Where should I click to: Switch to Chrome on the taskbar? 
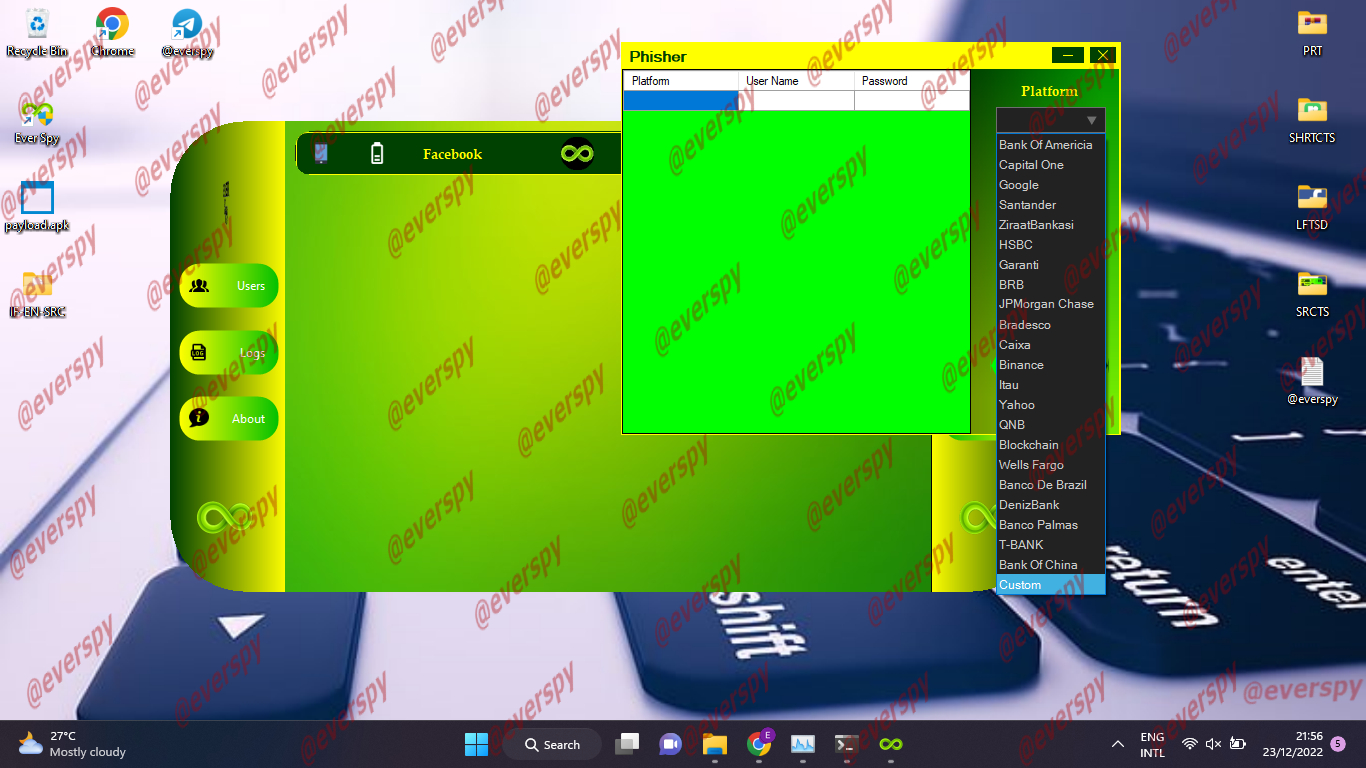click(759, 744)
